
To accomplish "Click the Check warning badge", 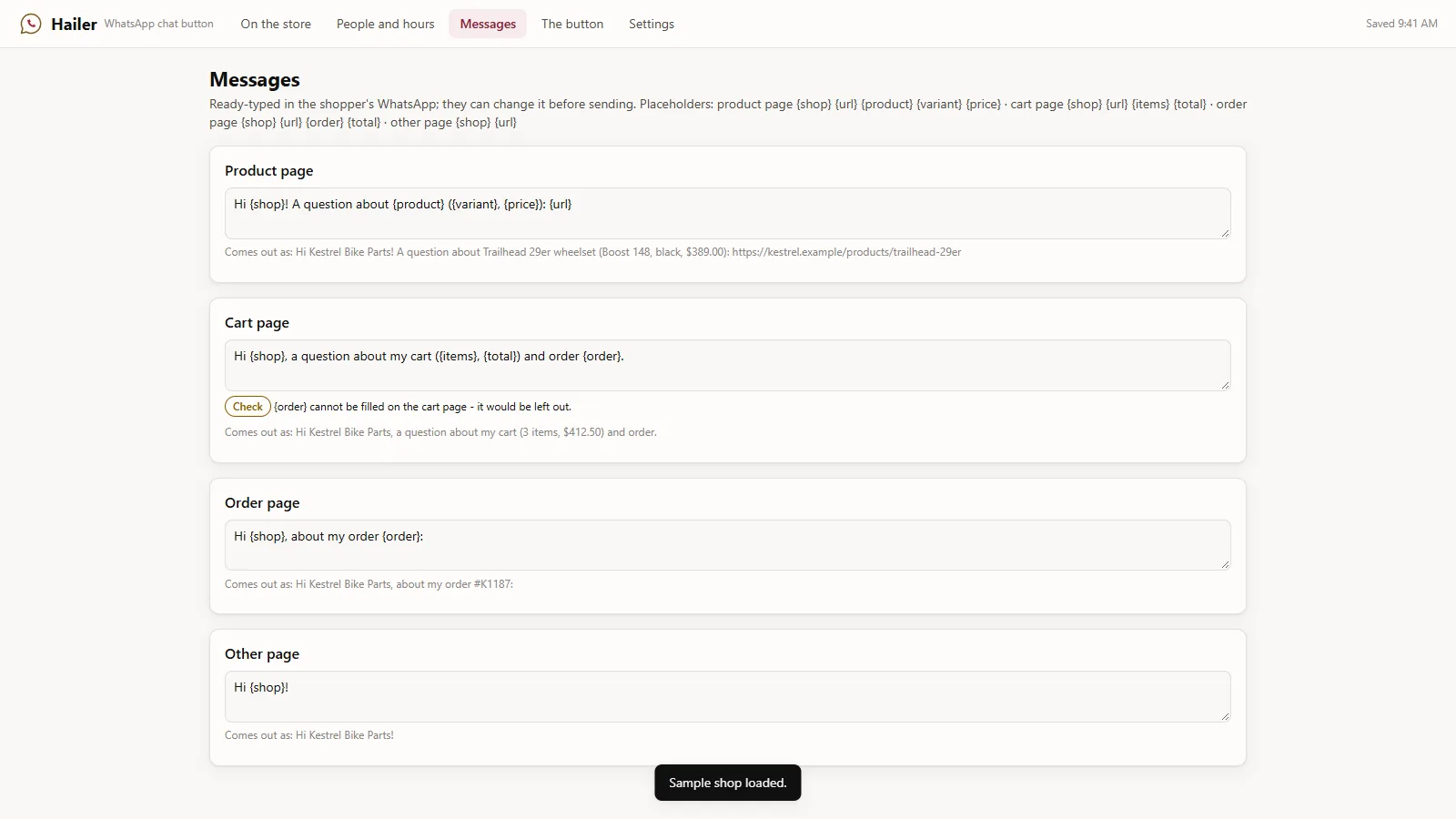I will tap(248, 407).
